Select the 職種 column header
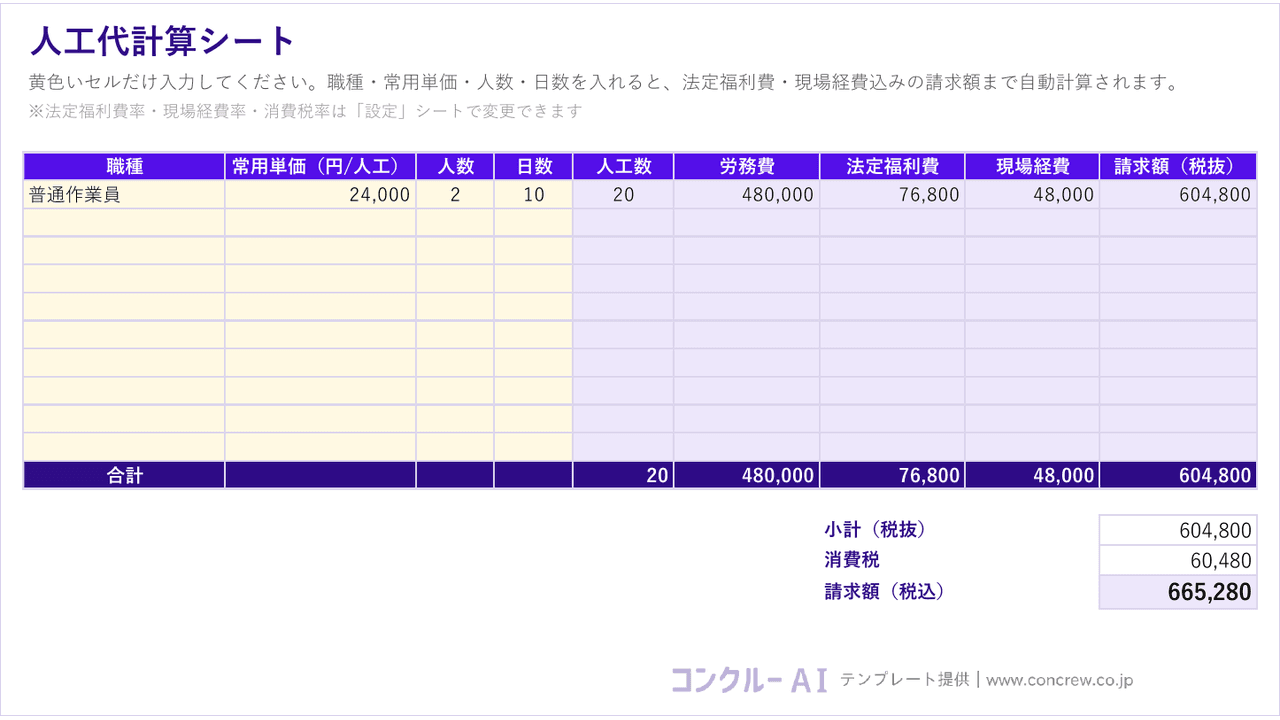The image size is (1280, 720). (124, 166)
